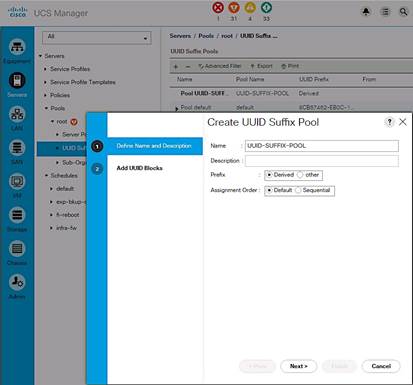
Task: Click the Cisco logo
Action: 17,12
